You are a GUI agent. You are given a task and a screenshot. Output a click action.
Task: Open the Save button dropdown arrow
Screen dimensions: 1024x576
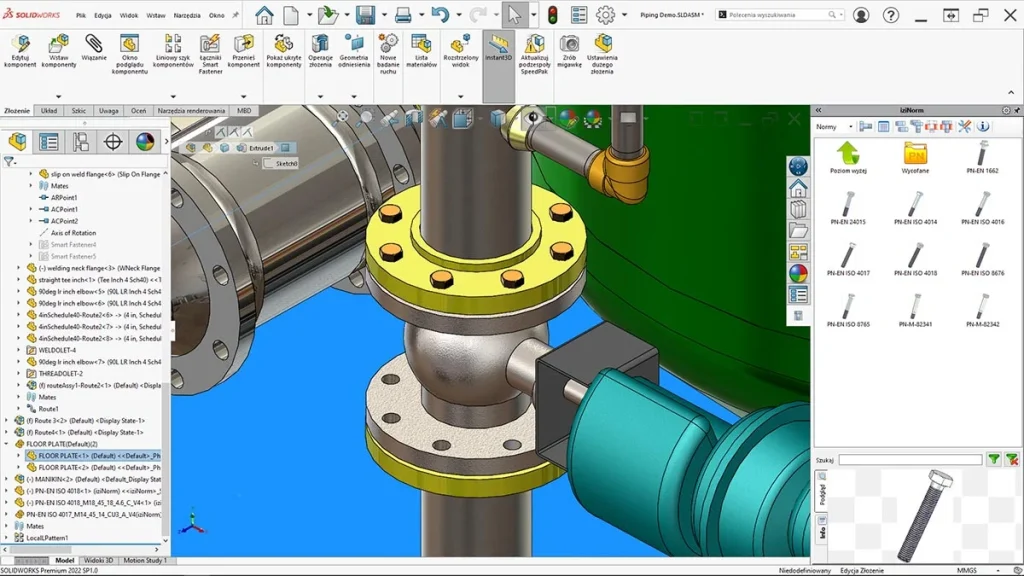[x=383, y=14]
